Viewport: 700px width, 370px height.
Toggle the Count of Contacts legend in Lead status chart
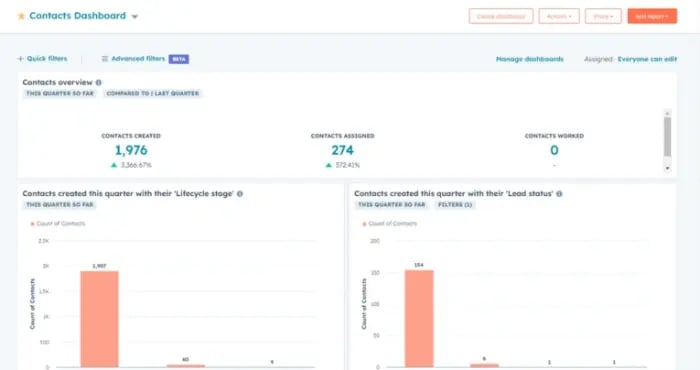tap(390, 224)
